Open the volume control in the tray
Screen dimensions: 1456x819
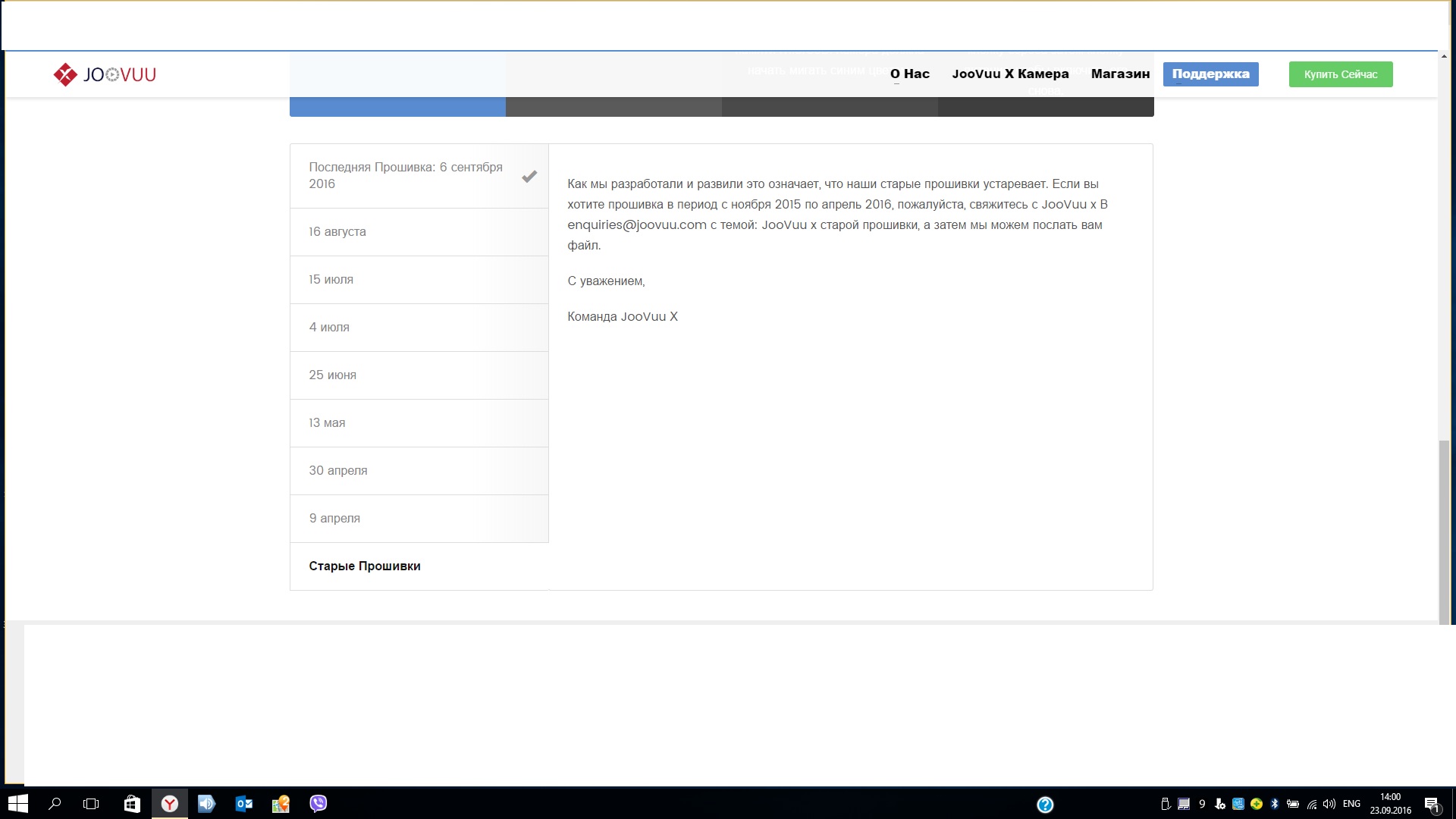1329,804
